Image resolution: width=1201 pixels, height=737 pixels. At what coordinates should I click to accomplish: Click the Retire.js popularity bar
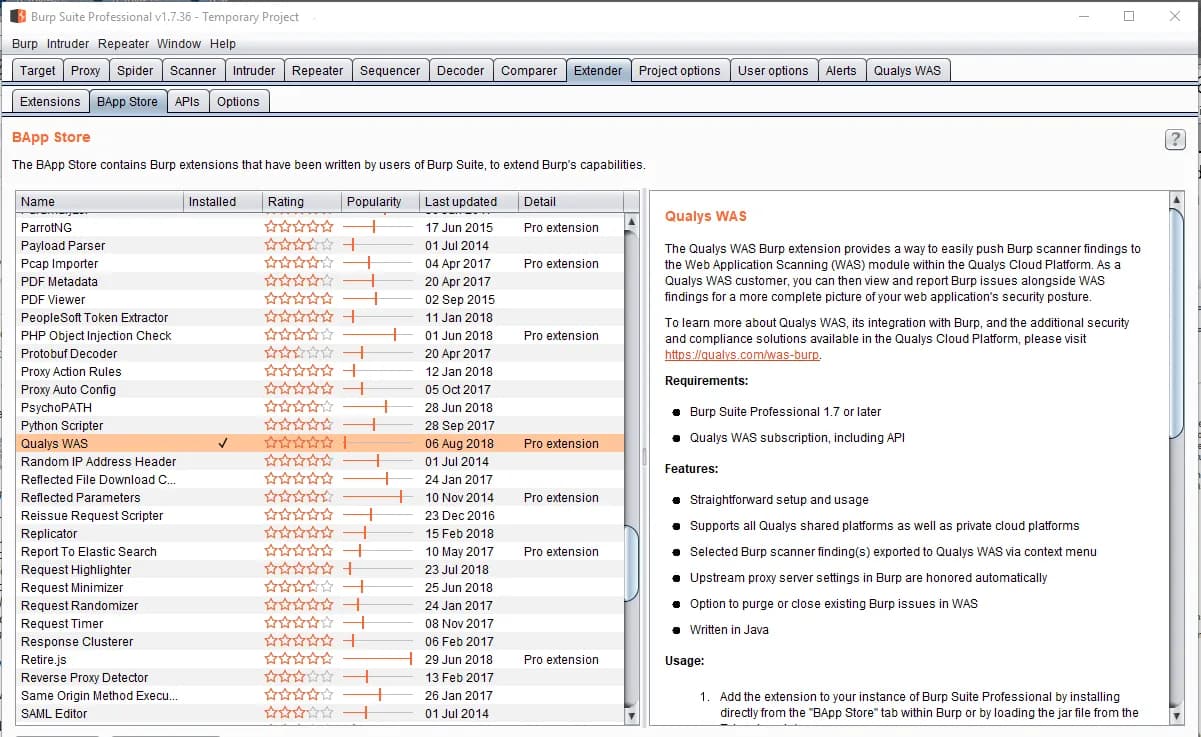[378, 659]
